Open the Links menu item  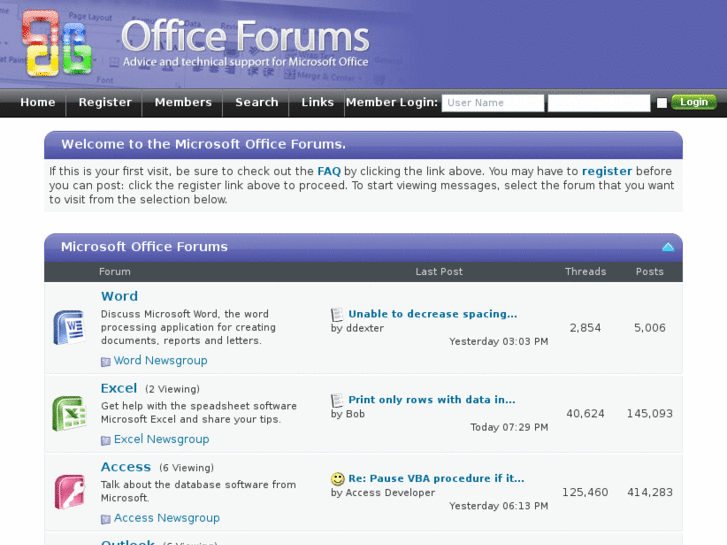coord(317,102)
